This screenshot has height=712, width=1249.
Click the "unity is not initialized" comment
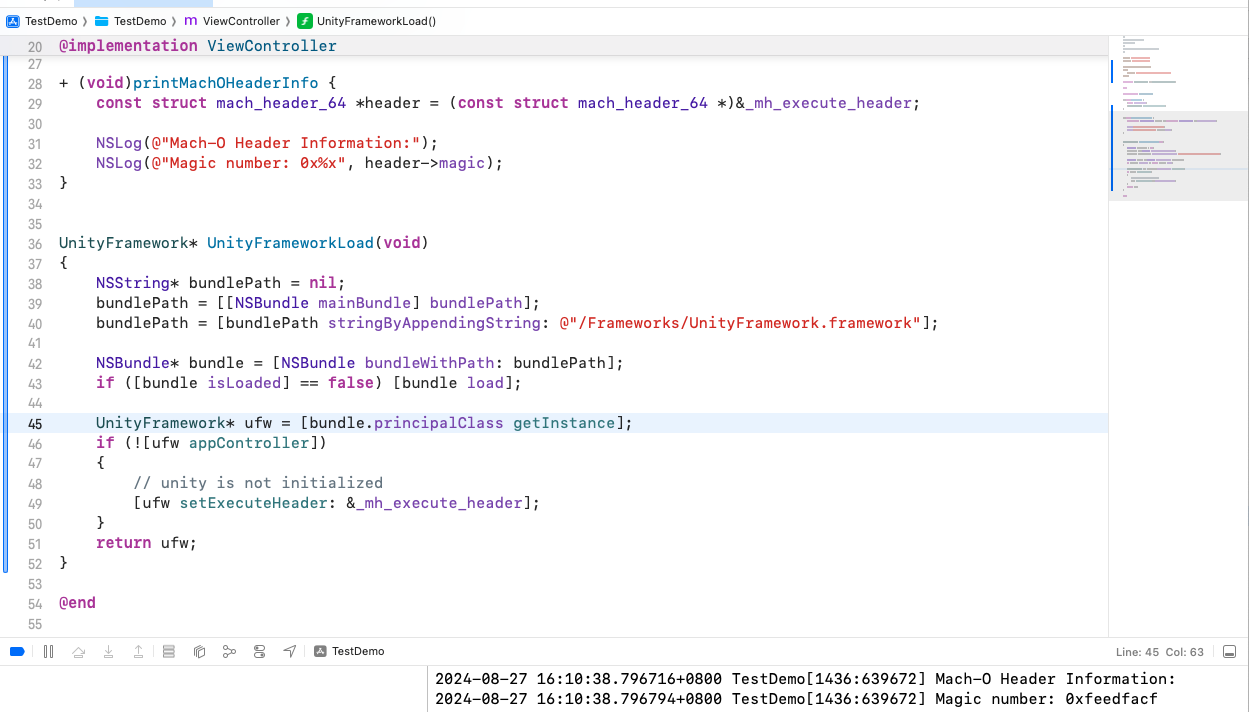point(258,483)
